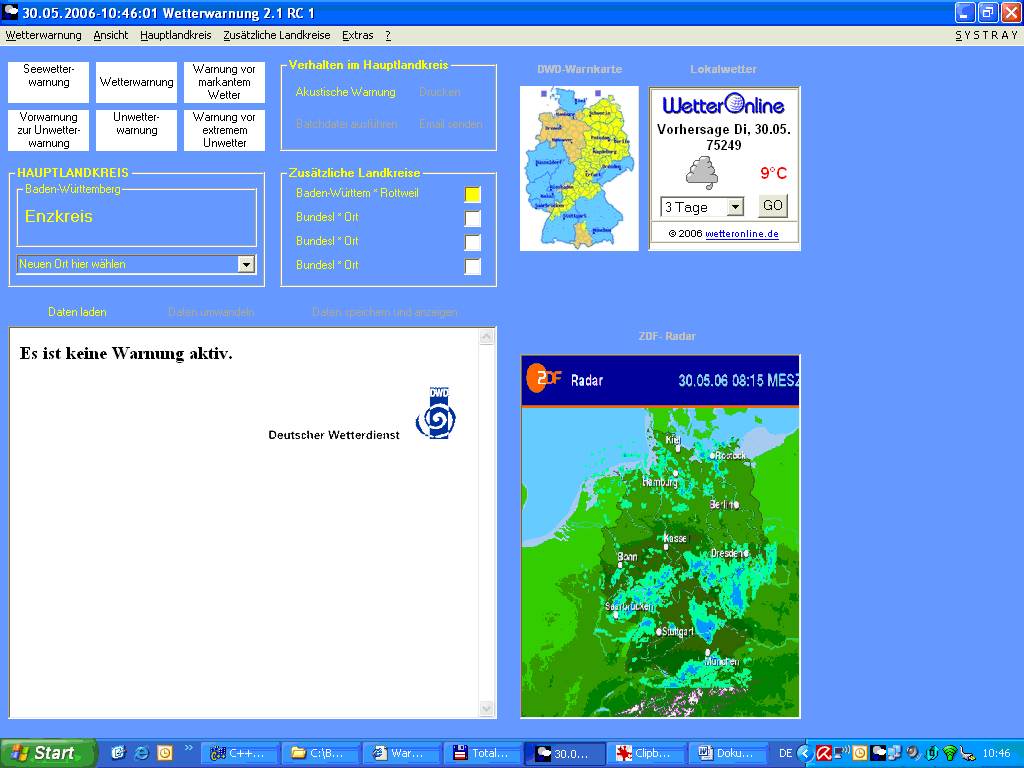The height and width of the screenshot is (768, 1024).
Task: Open Internet Explorer from the quick launch bar
Action: pos(141,753)
